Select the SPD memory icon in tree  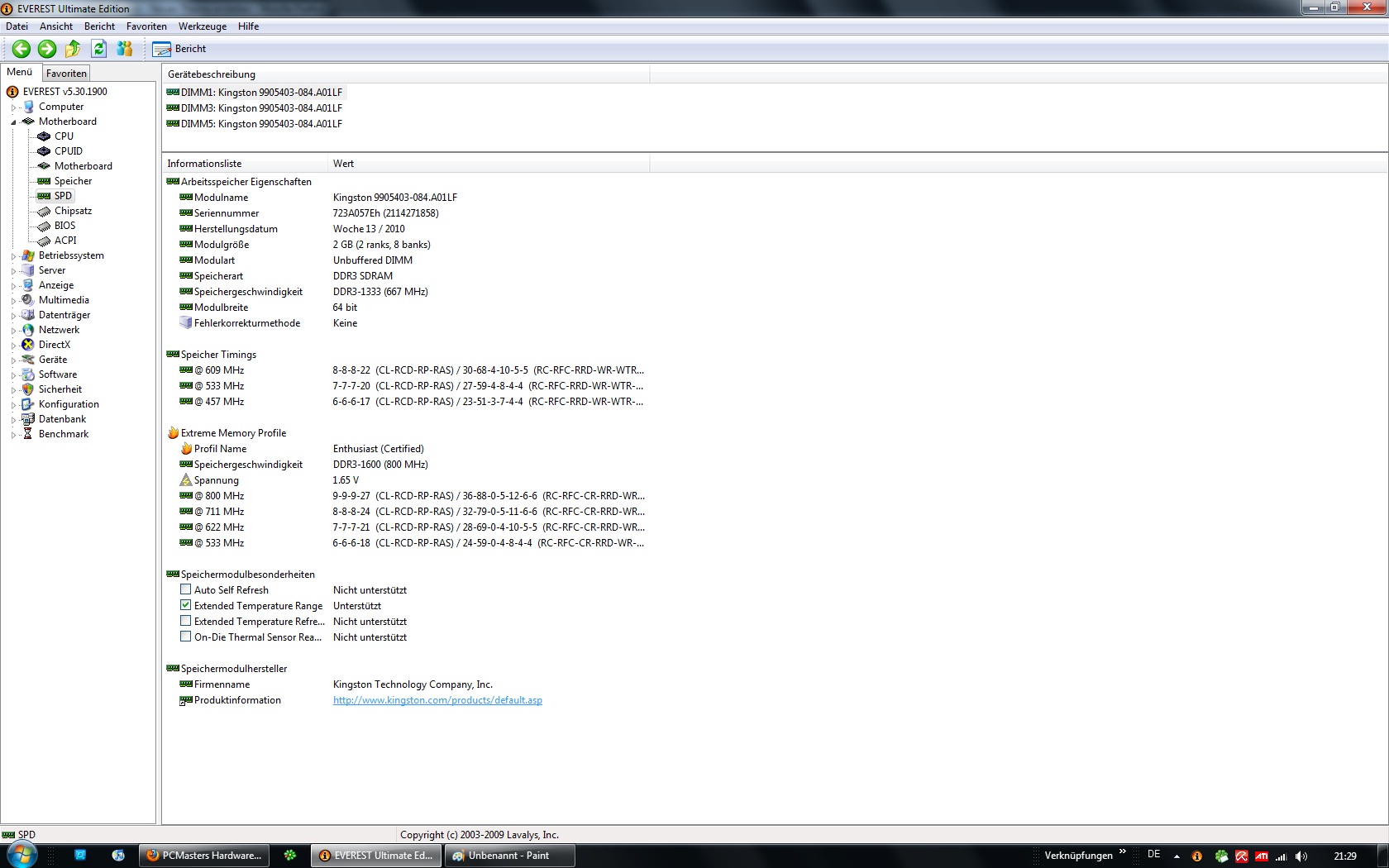pos(44,196)
